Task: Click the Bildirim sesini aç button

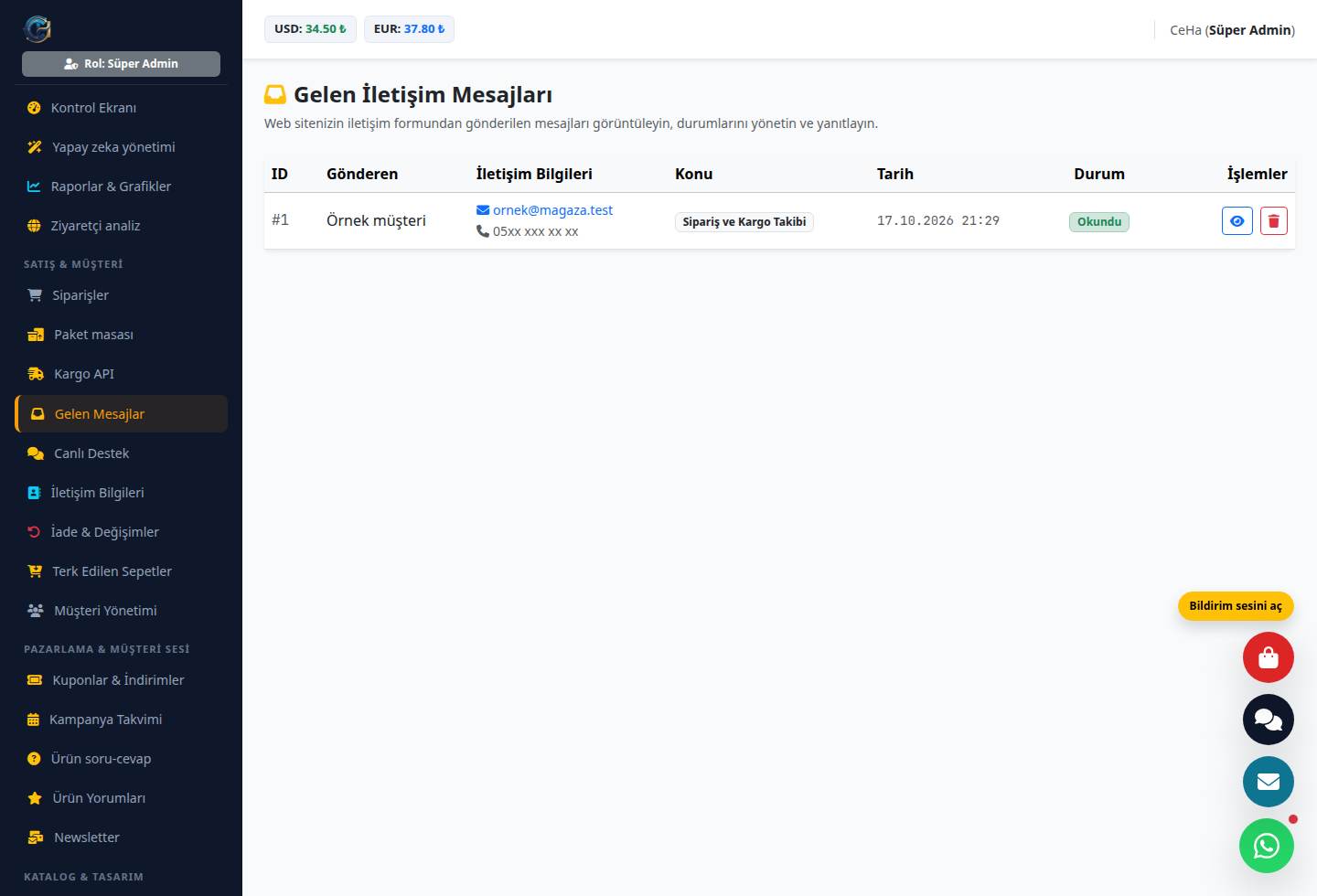Action: [x=1236, y=606]
